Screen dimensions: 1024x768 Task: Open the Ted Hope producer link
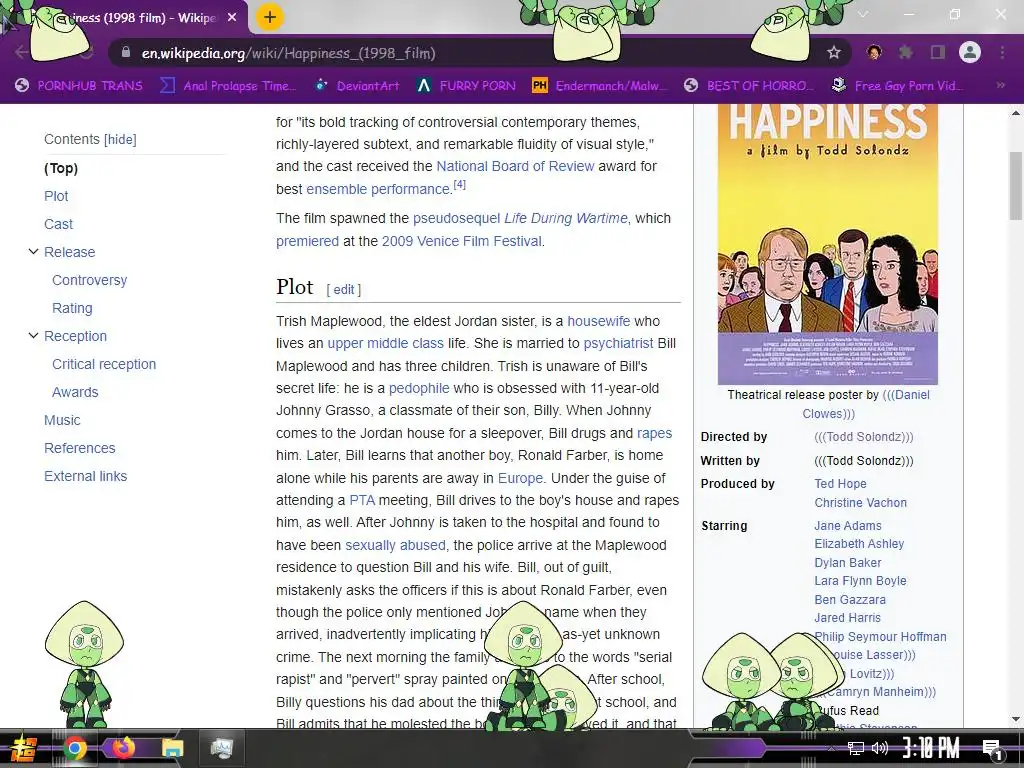click(840, 484)
